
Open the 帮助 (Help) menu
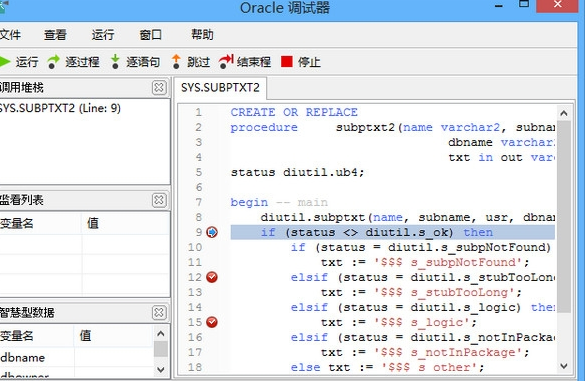[202, 35]
